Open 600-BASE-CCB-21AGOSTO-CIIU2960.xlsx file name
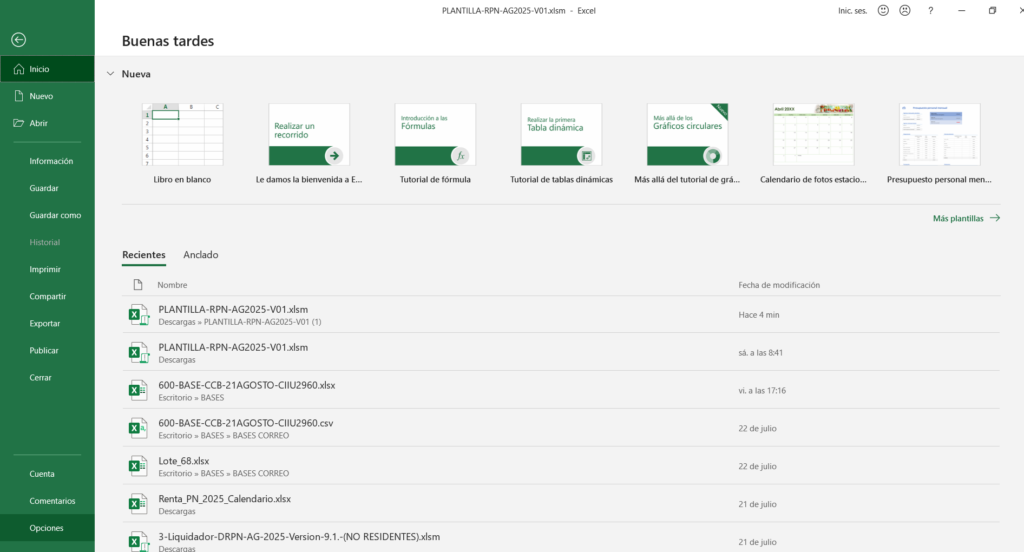Screen dimensions: 1024x552 coord(247,385)
